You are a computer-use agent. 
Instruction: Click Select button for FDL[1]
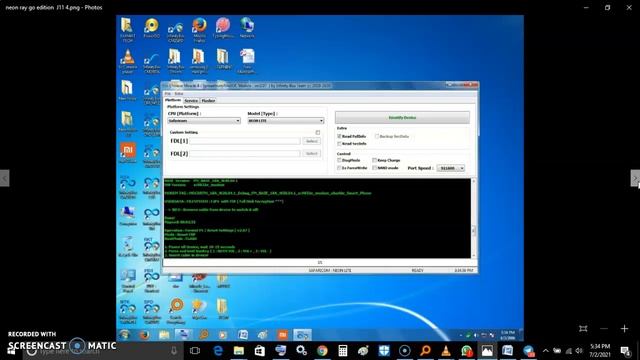[x=311, y=141]
